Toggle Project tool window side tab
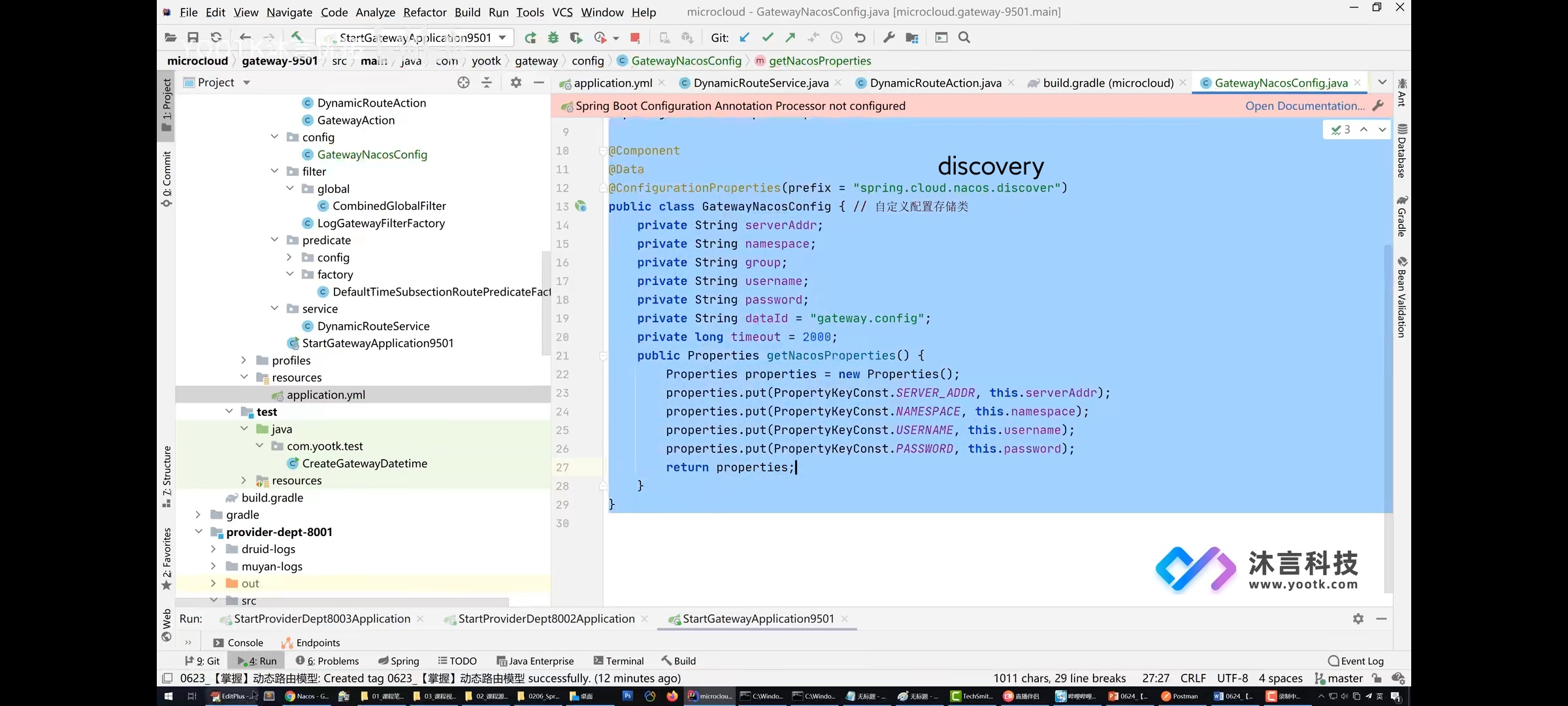 coord(167,105)
